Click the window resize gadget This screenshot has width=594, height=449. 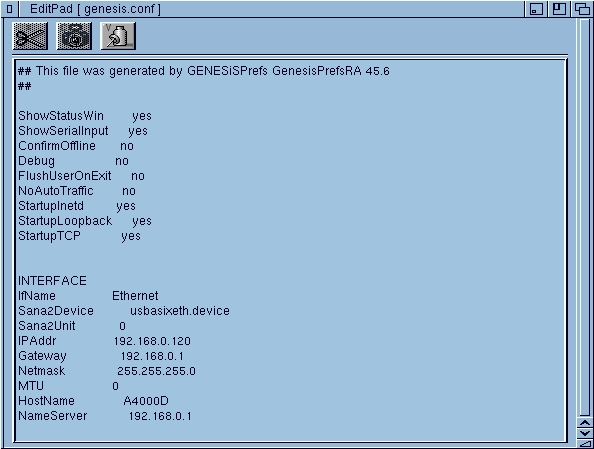point(585,443)
